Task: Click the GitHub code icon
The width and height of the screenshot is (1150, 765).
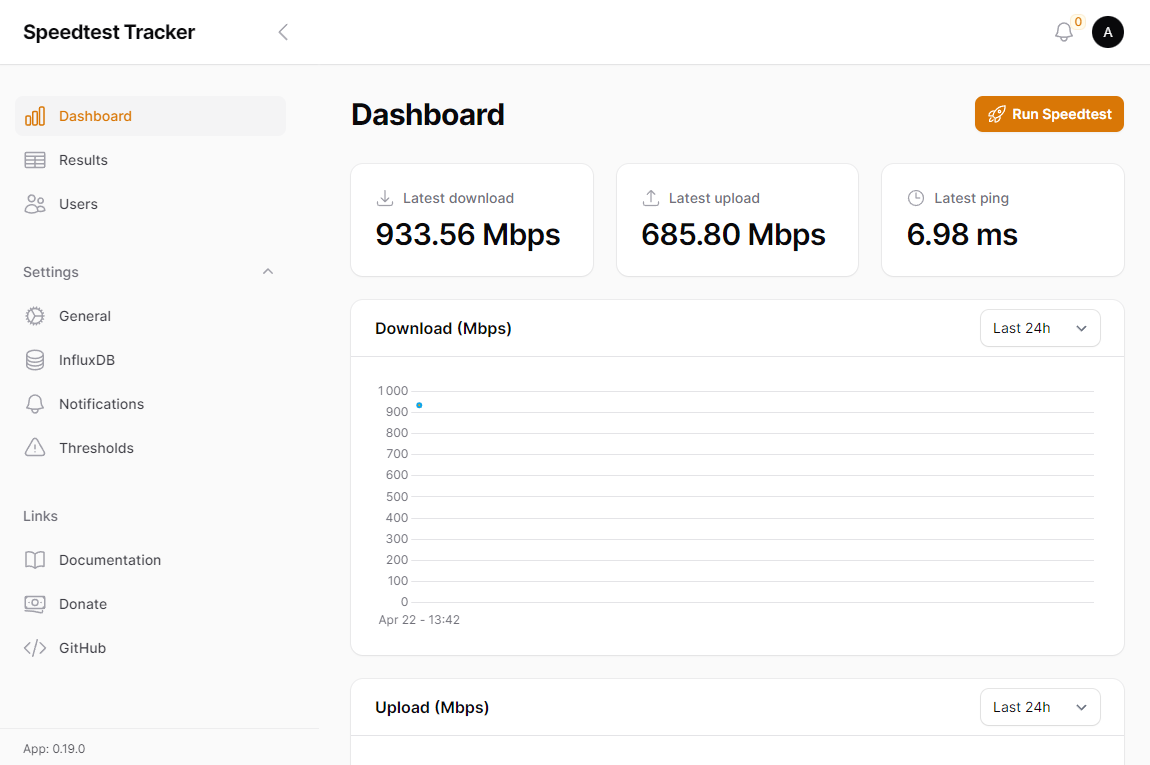Action: [x=36, y=648]
